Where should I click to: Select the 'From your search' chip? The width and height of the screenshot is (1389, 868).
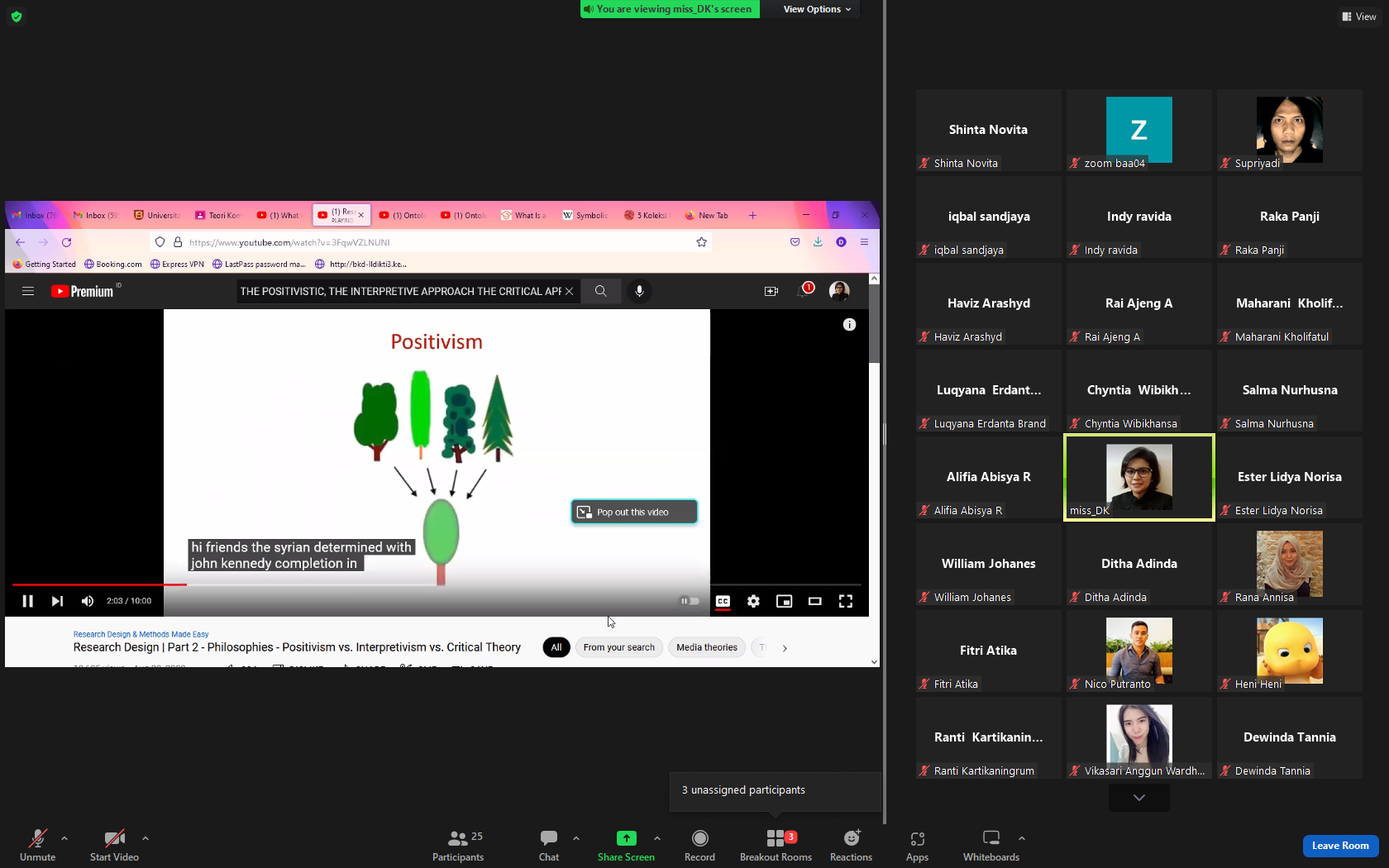tap(618, 647)
